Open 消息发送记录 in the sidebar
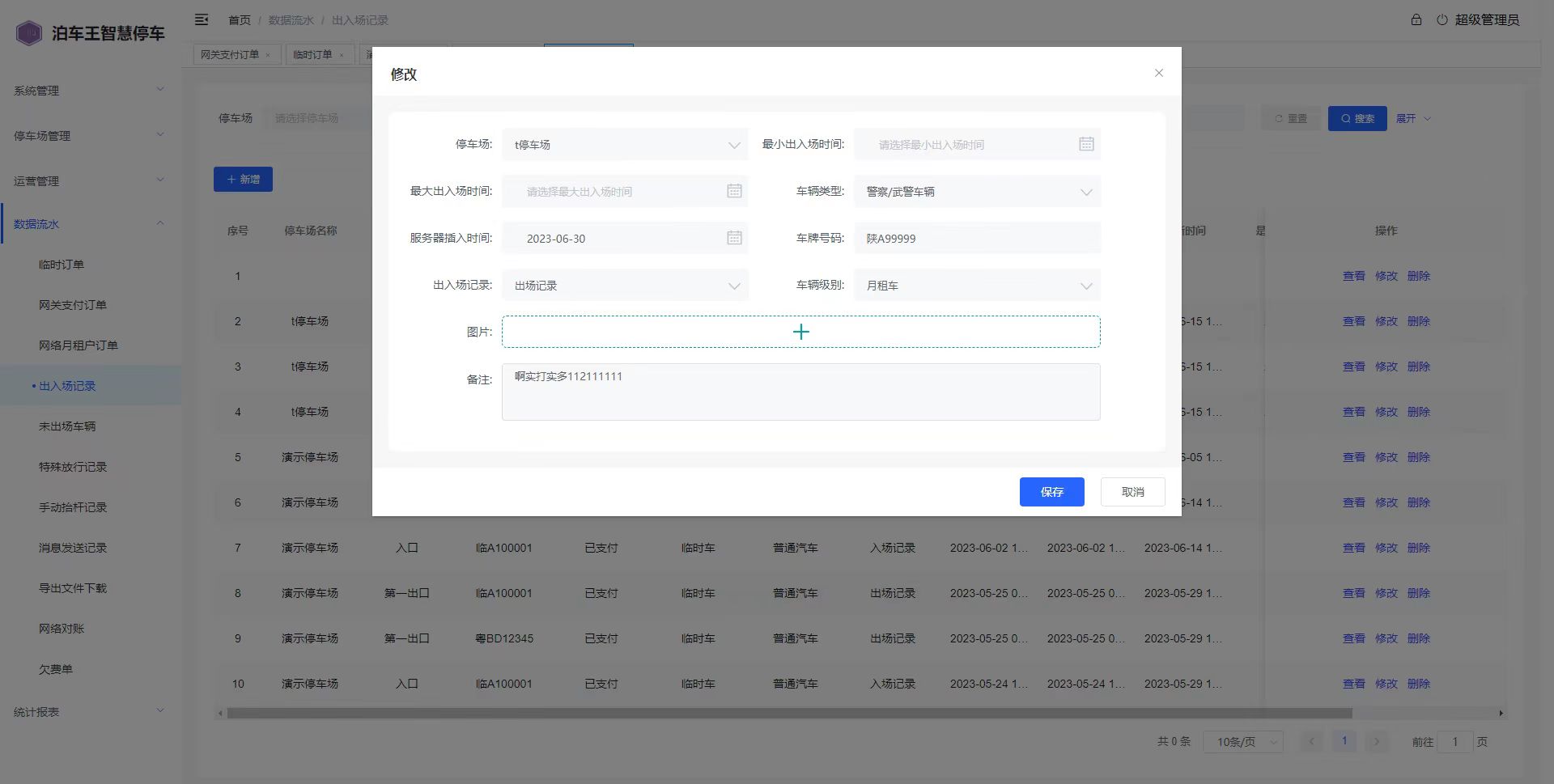 [x=73, y=548]
